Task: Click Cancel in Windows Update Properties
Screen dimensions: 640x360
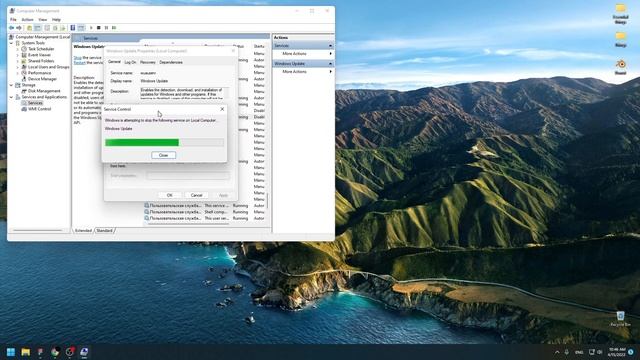Action: [x=196, y=195]
